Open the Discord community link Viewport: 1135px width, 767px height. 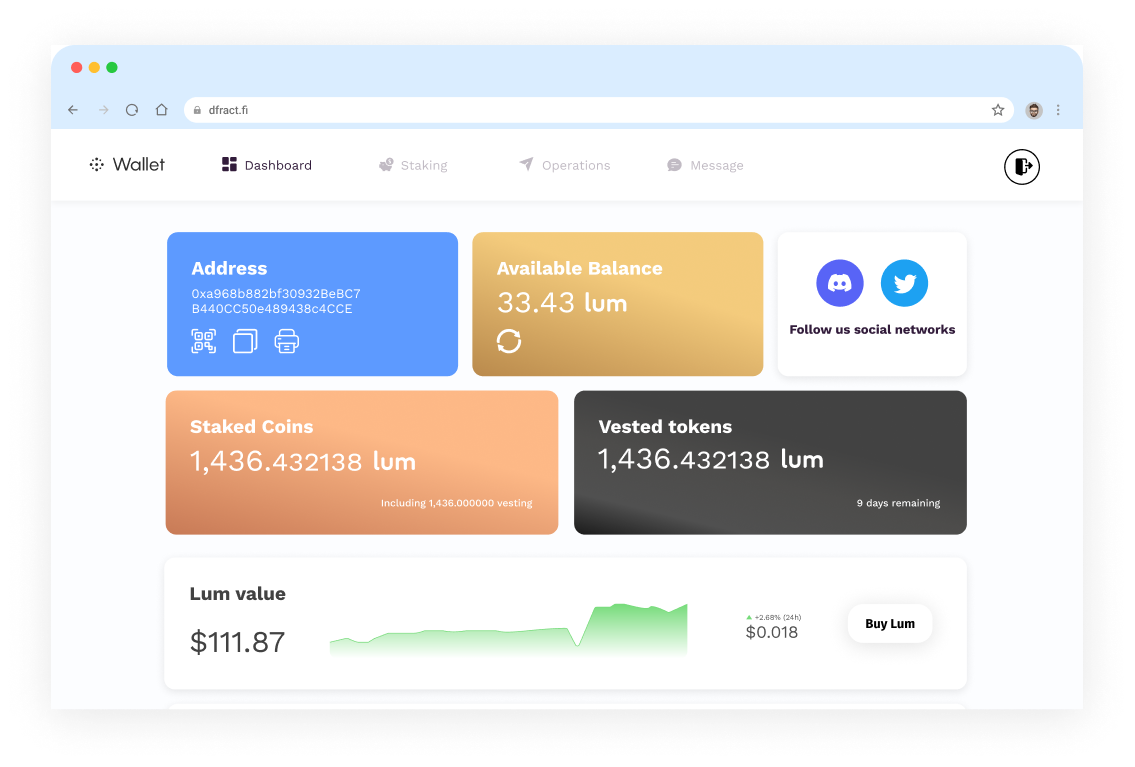click(x=840, y=283)
